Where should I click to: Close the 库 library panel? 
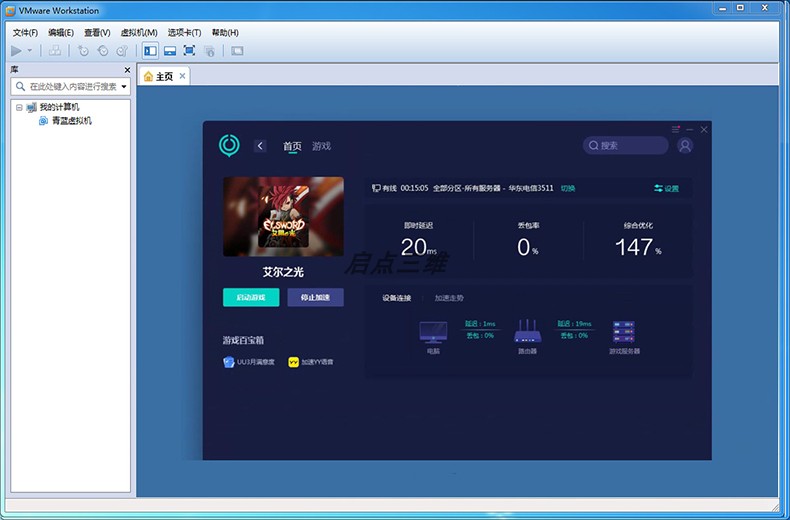pyautogui.click(x=127, y=70)
